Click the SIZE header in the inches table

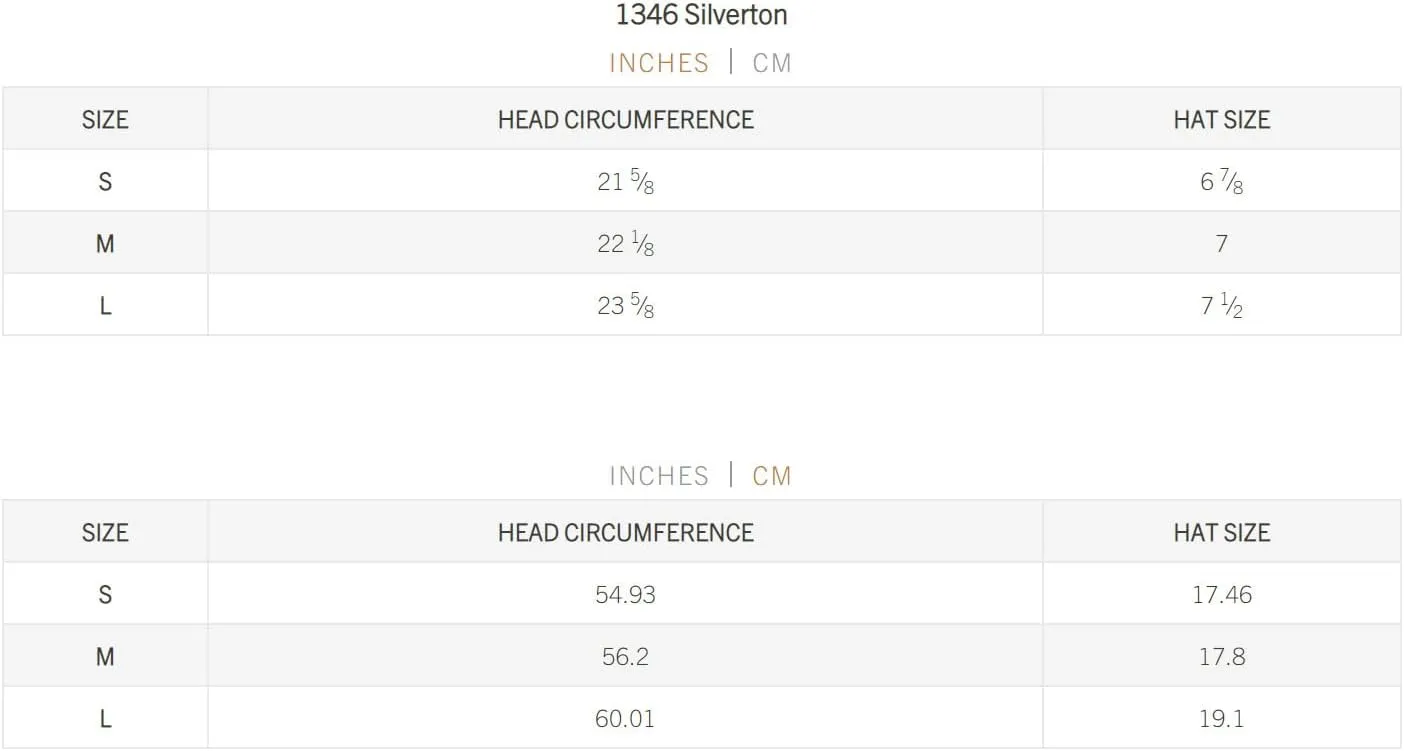coord(105,119)
